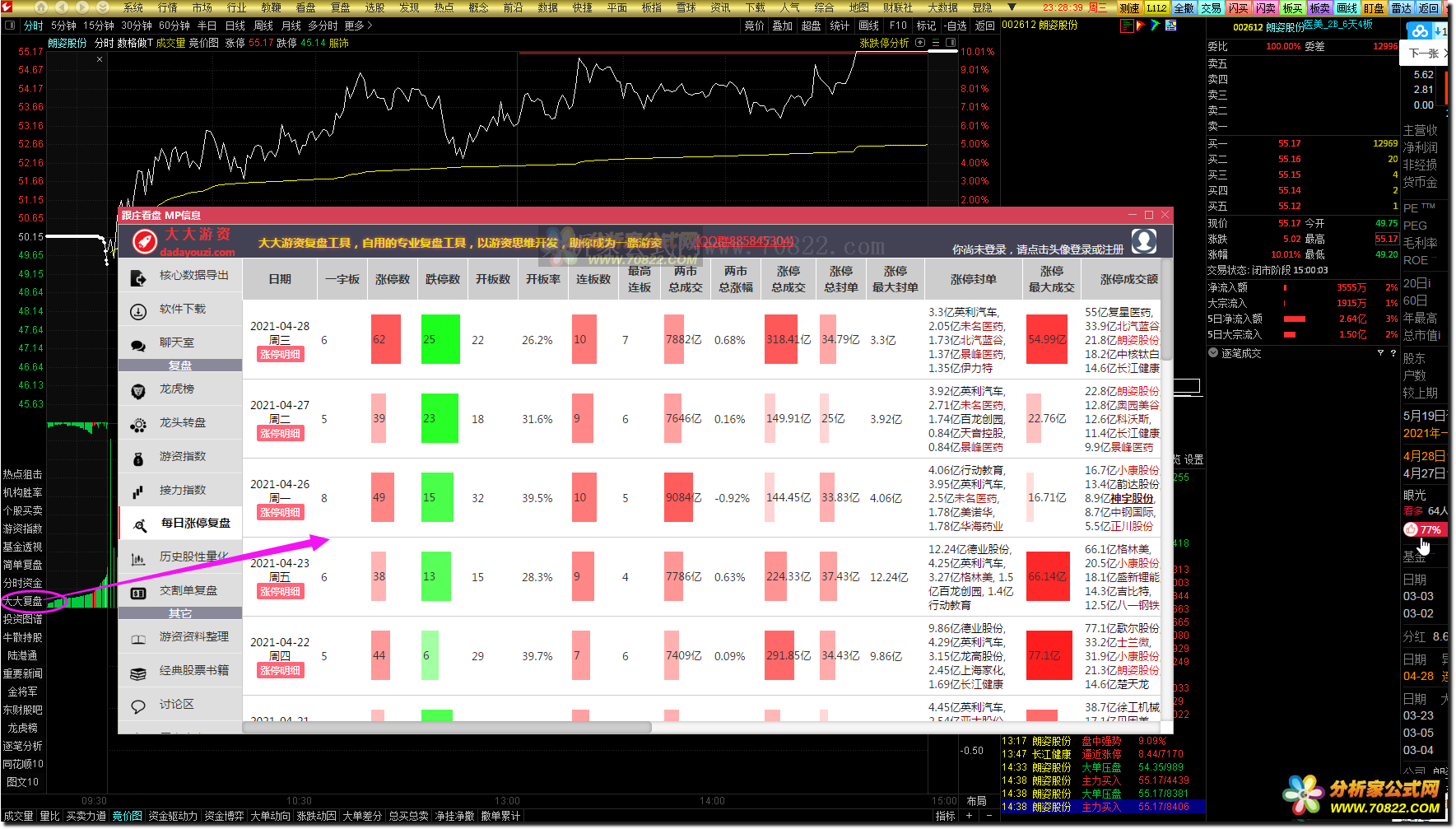The width and height of the screenshot is (1456, 829).
Task: Open the 雷达 radar button
Action: (1401, 7)
